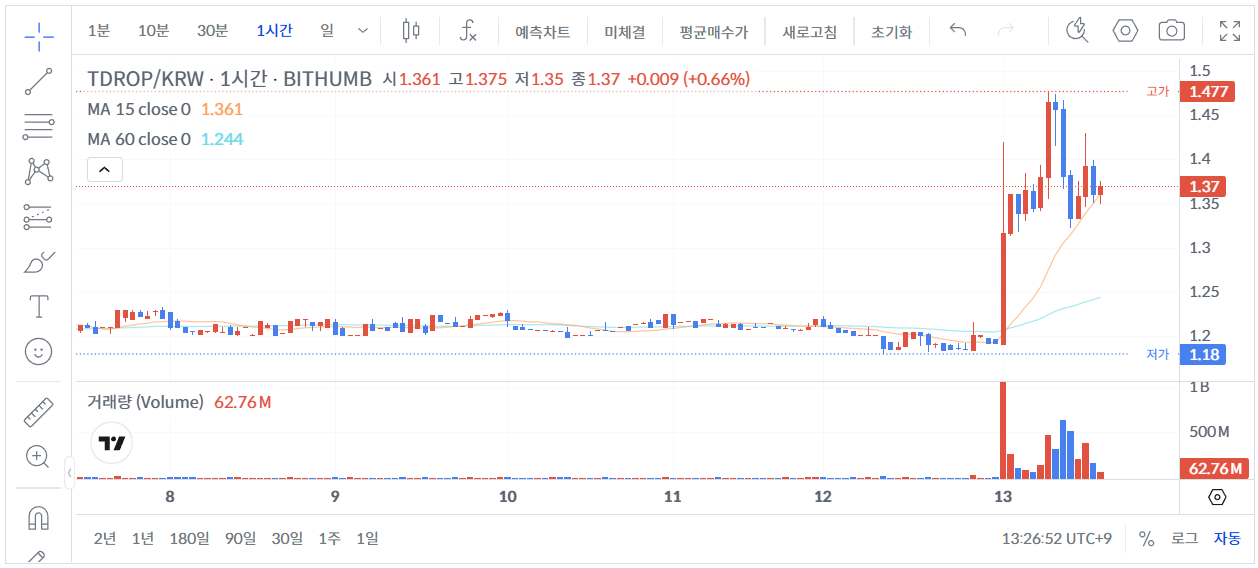Select the 1일 date range
Viewport: 1258px width, 568px height.
point(367,538)
